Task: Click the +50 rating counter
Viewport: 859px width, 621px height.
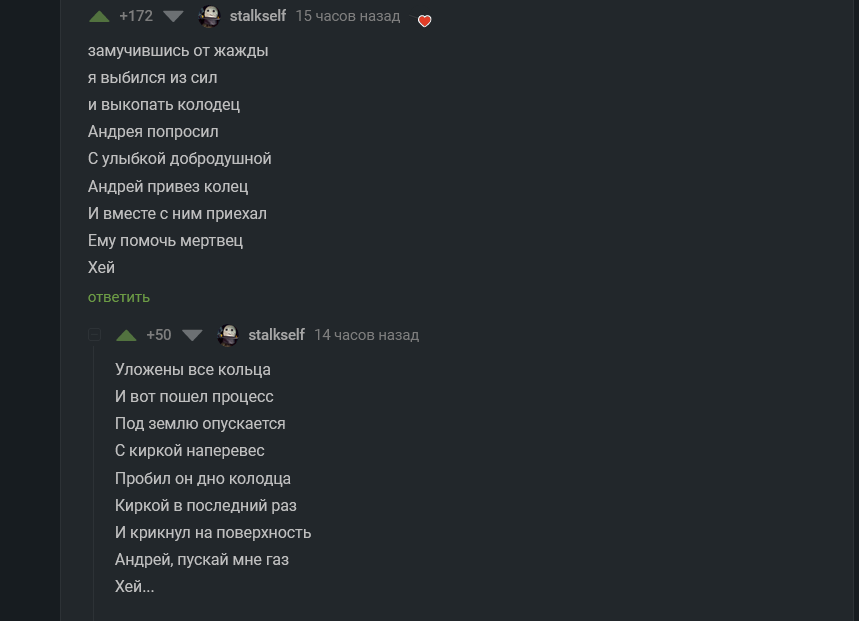Action: [x=159, y=335]
